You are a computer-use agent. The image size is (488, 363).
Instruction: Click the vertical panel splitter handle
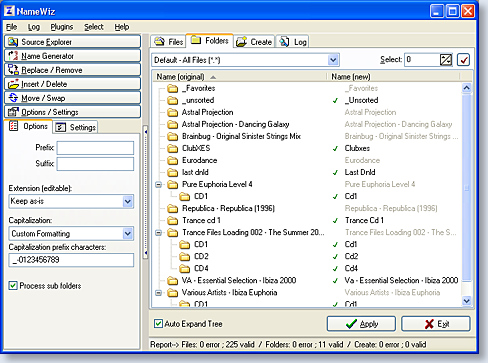click(x=145, y=192)
